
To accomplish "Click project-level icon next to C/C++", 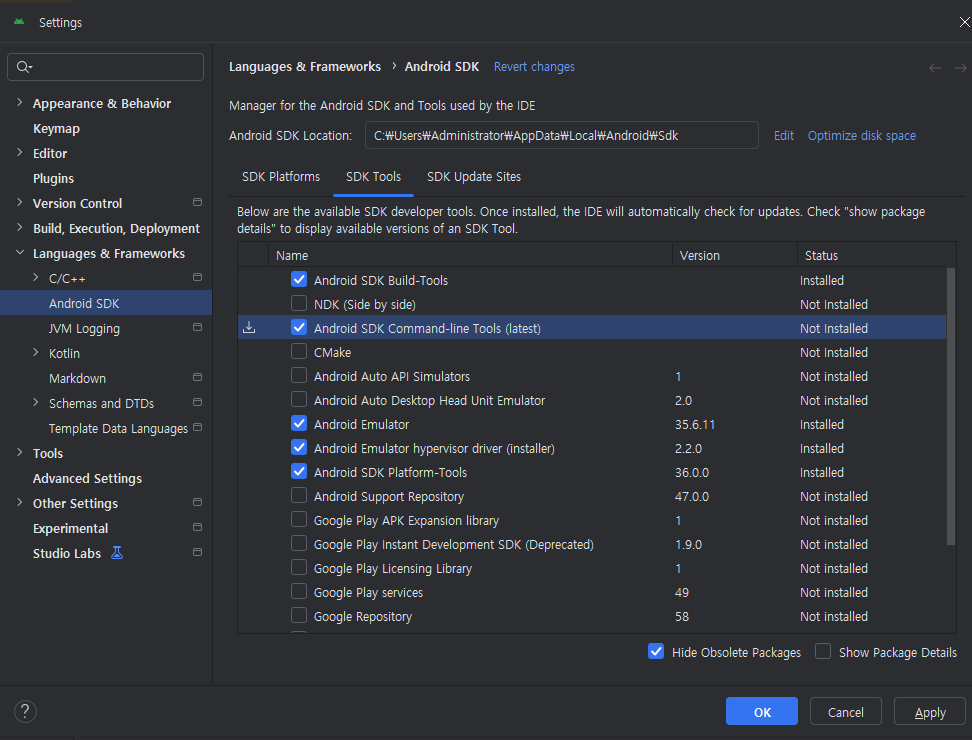I will [x=197, y=277].
